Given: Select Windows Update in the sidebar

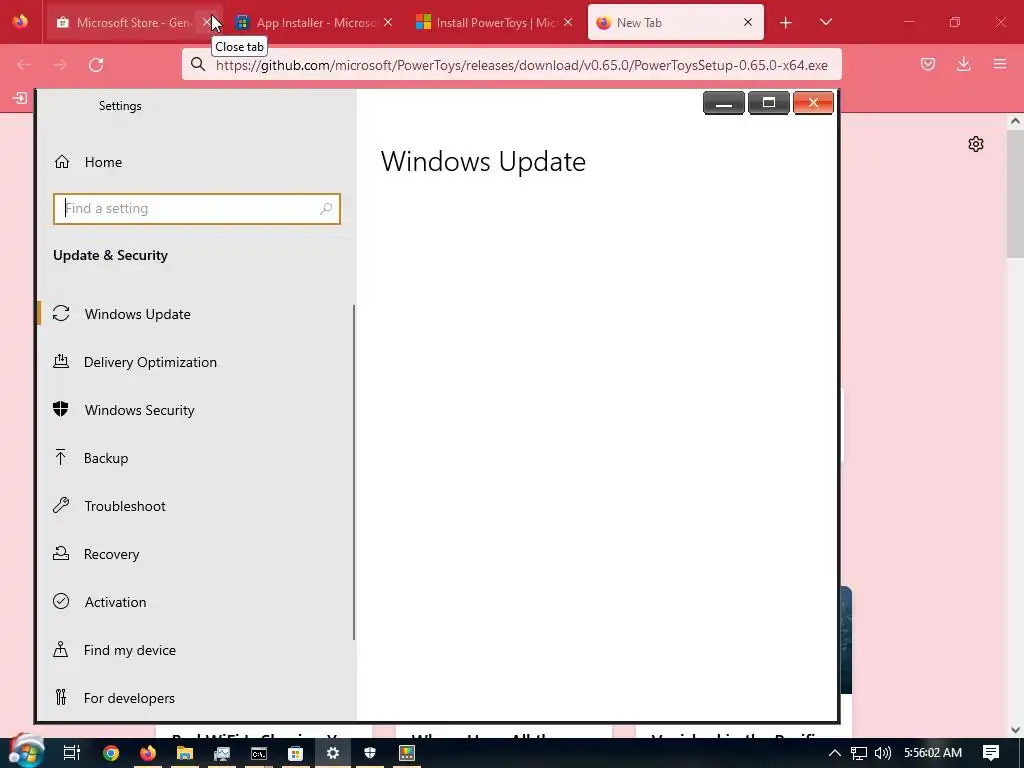Looking at the screenshot, I should pyautogui.click(x=196, y=314).
